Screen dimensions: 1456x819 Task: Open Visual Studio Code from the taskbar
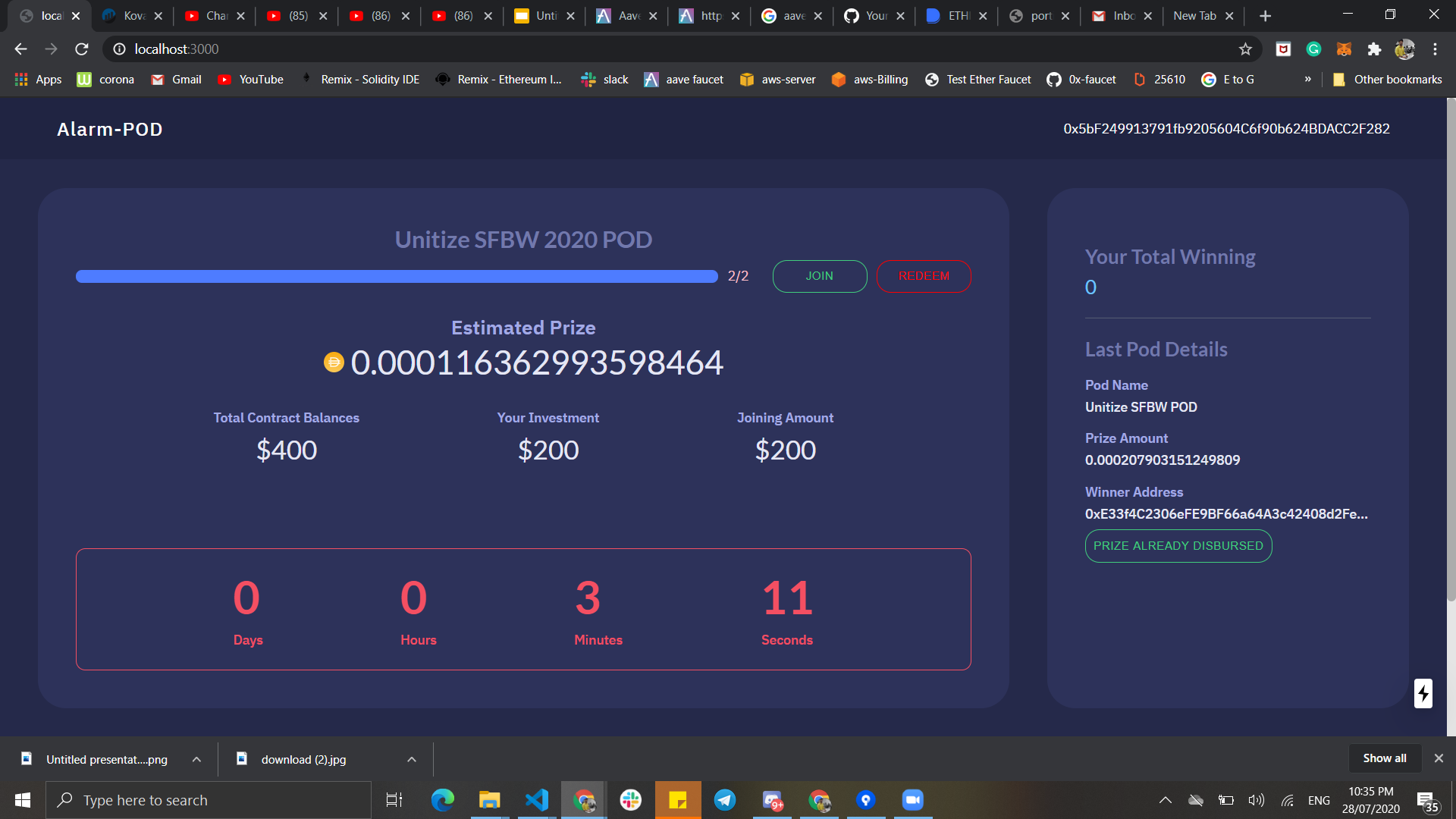[x=537, y=800]
